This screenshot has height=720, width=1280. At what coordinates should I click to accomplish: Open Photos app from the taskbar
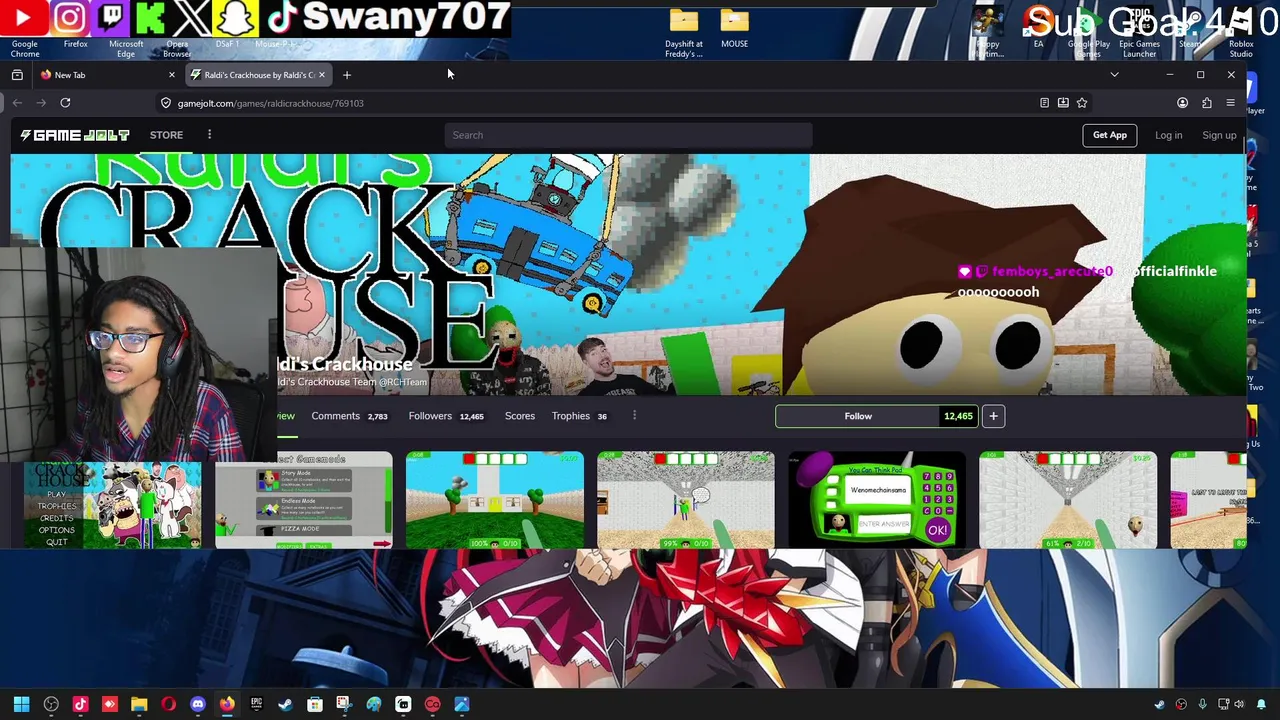461,704
